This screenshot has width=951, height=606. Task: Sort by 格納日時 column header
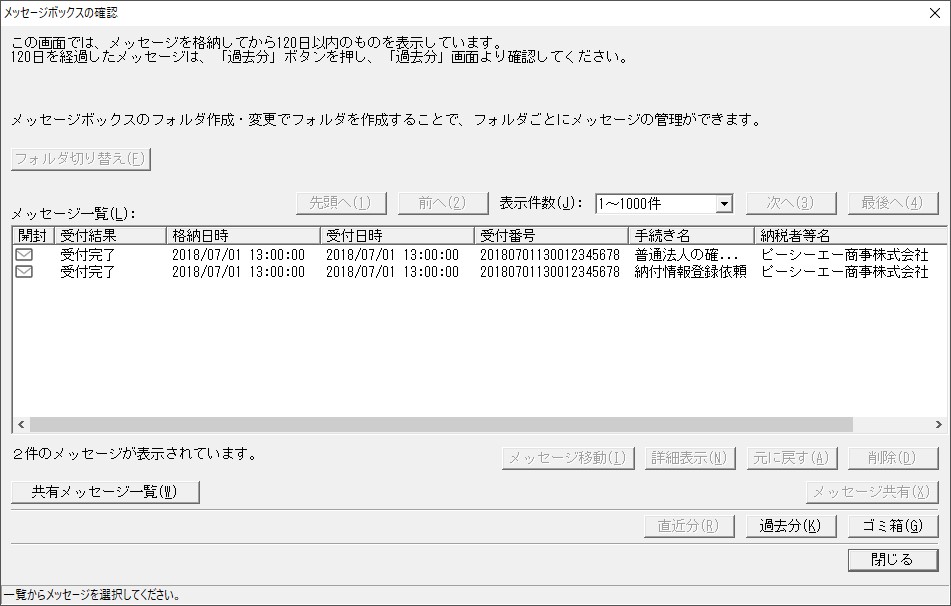click(243, 235)
